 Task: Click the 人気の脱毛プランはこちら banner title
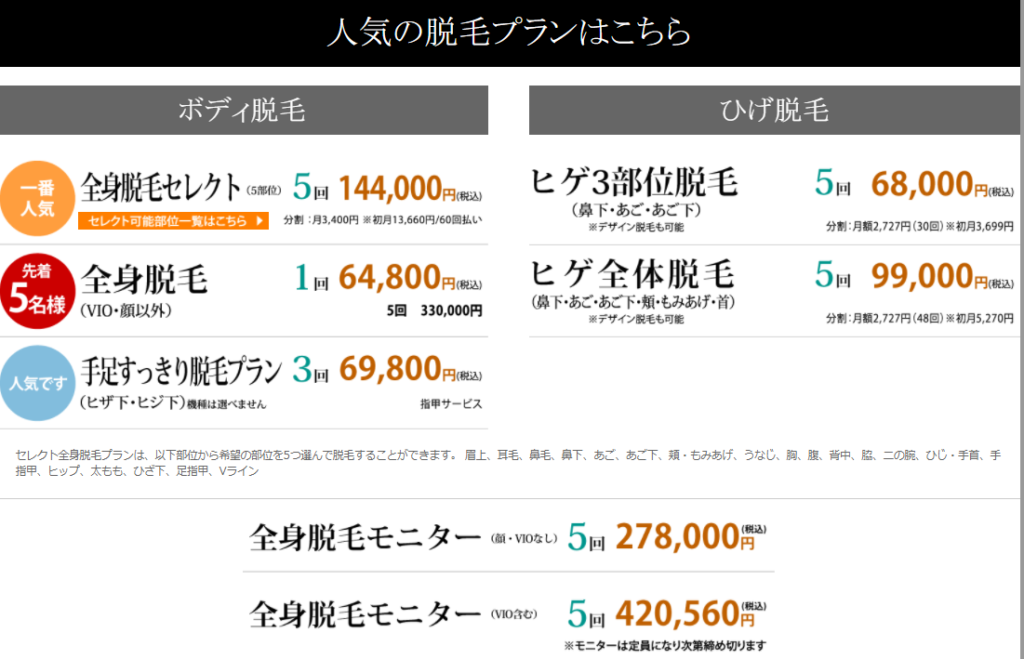pyautogui.click(x=509, y=32)
